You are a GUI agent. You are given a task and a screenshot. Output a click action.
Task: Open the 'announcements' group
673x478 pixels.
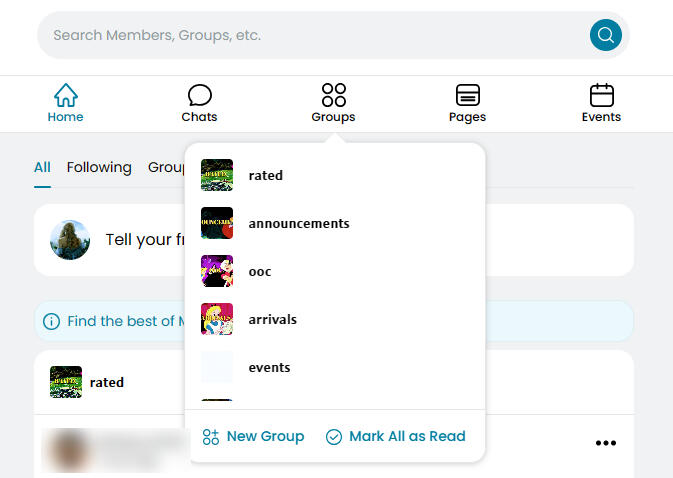pyautogui.click(x=298, y=223)
